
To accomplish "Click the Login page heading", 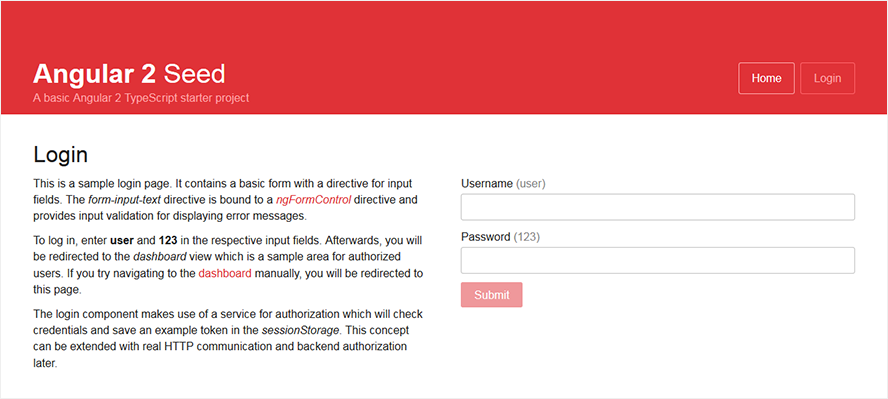I will tap(61, 155).
